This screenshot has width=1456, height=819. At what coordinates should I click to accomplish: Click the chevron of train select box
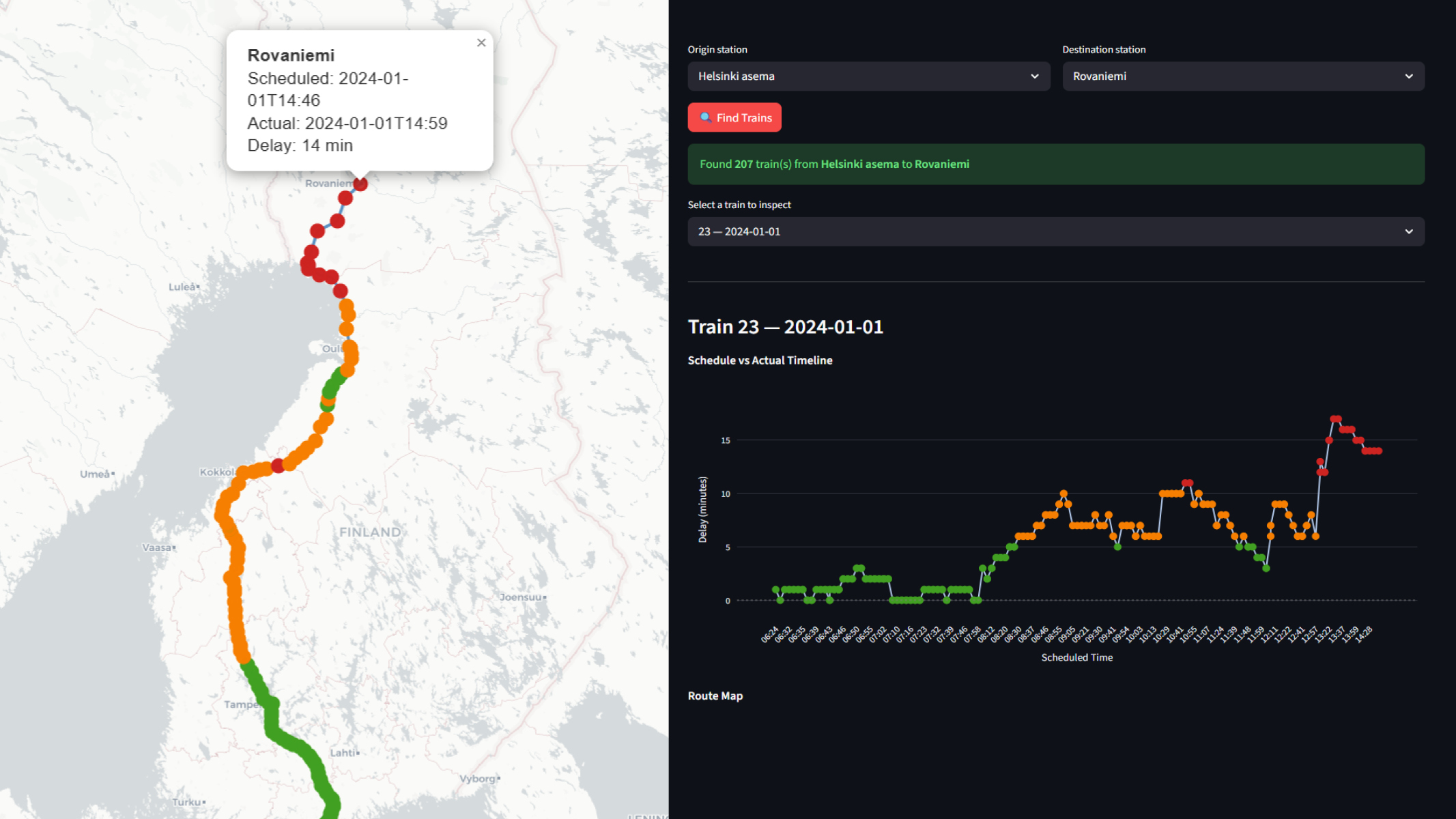pyautogui.click(x=1409, y=231)
